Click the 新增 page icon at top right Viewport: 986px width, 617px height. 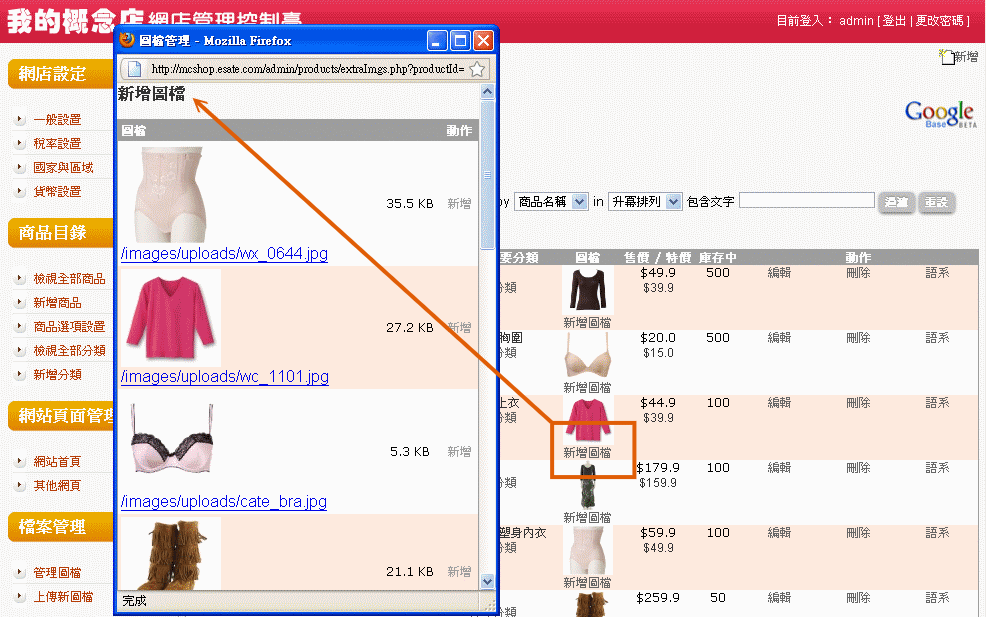tap(947, 57)
